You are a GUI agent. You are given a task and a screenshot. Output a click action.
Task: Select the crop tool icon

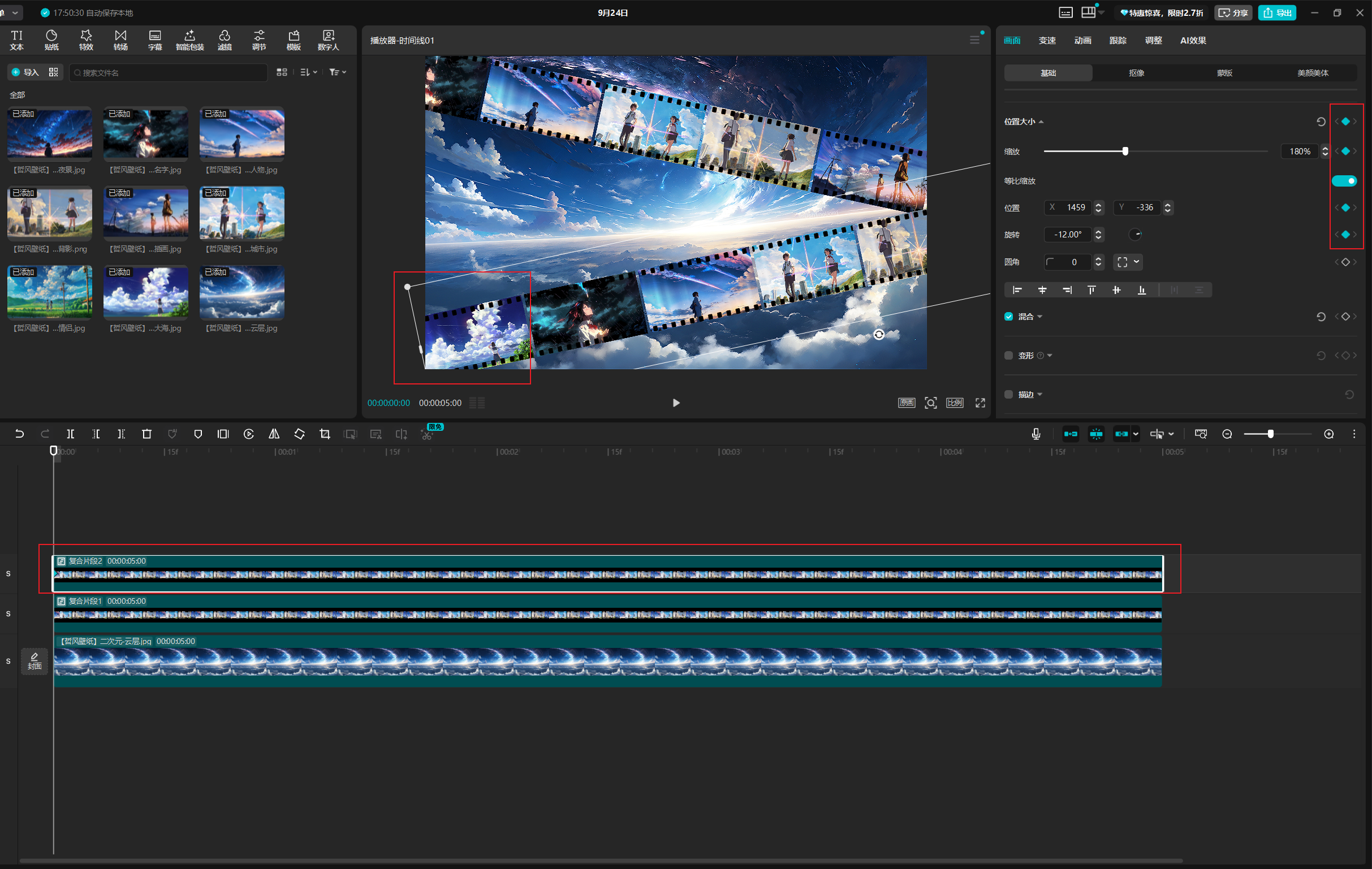coord(325,434)
